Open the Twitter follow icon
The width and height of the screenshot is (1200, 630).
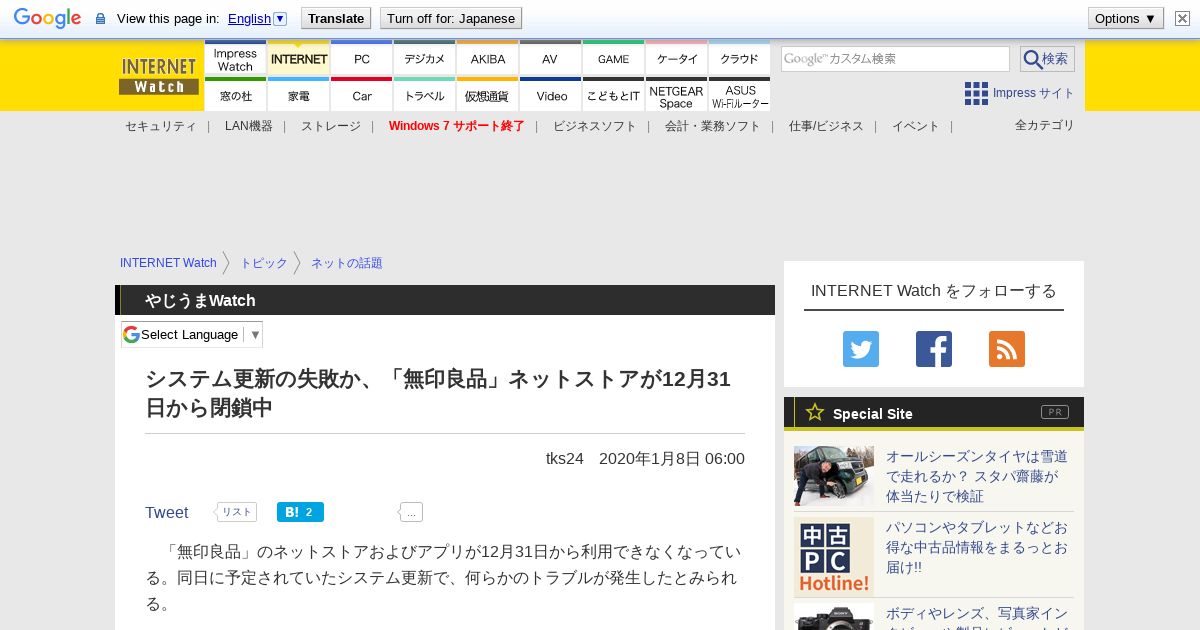[x=861, y=349]
